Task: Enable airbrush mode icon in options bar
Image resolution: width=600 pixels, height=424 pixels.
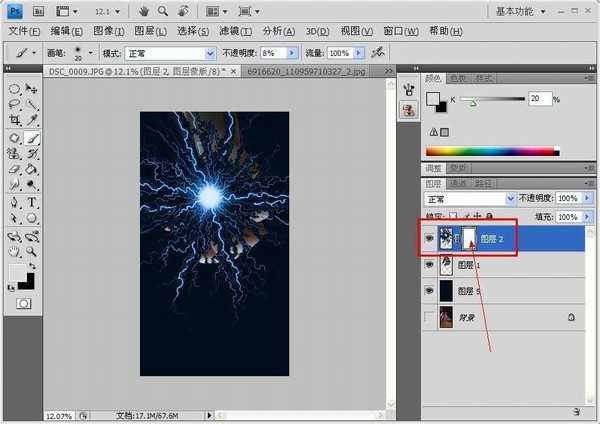Action: point(377,51)
